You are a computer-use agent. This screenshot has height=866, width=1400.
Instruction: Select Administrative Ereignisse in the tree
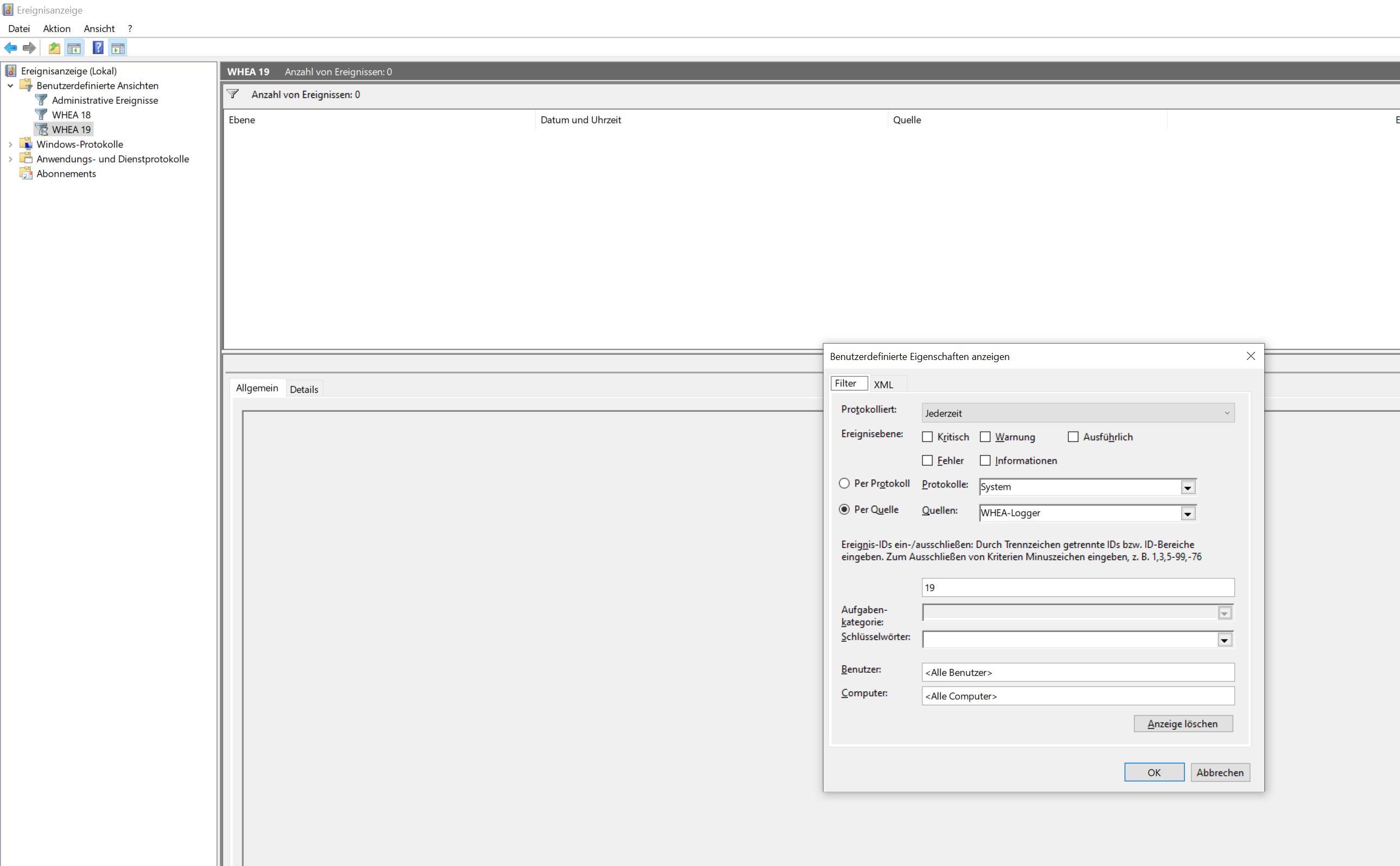[105, 100]
